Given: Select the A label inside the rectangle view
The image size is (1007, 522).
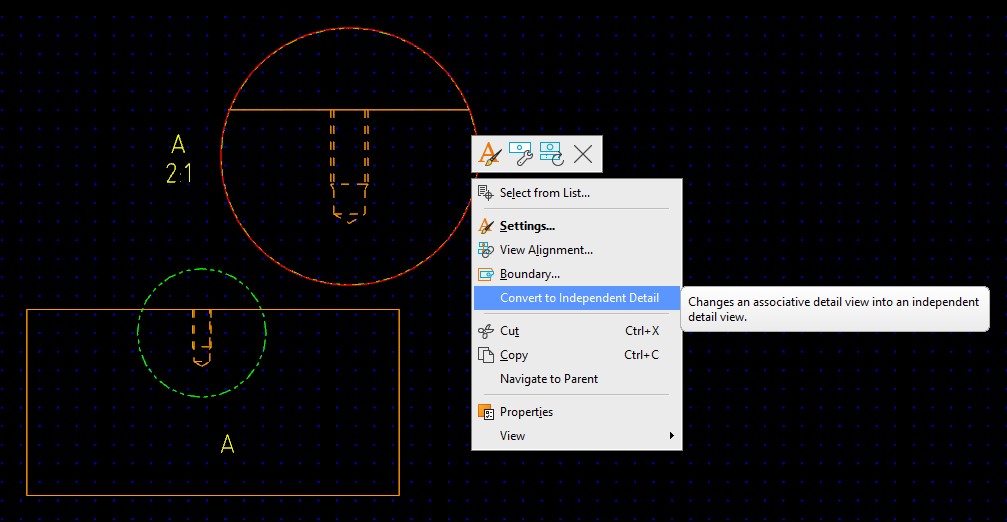Looking at the screenshot, I should pos(227,444).
